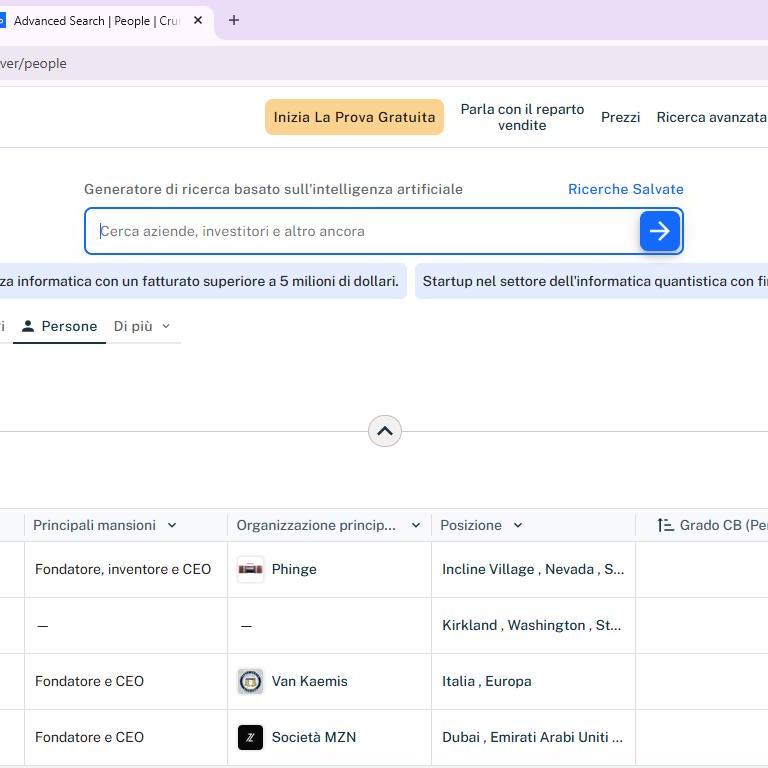This screenshot has height=768, width=768.
Task: Expand Principali mansioni column dropdown
Action: click(x=172, y=525)
